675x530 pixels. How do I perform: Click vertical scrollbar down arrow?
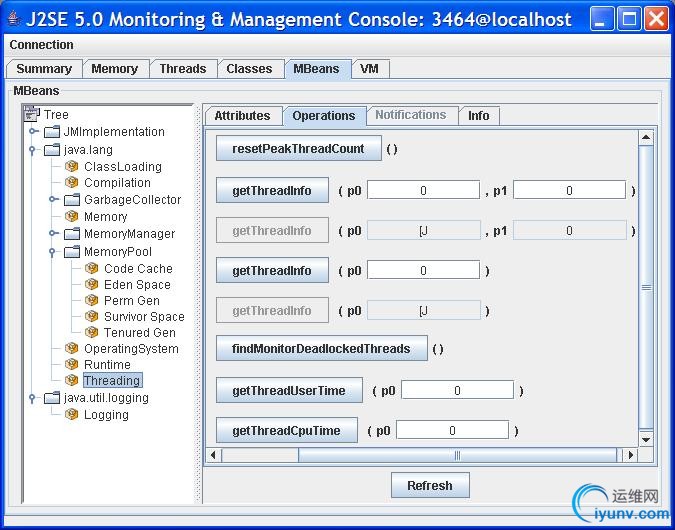646,440
